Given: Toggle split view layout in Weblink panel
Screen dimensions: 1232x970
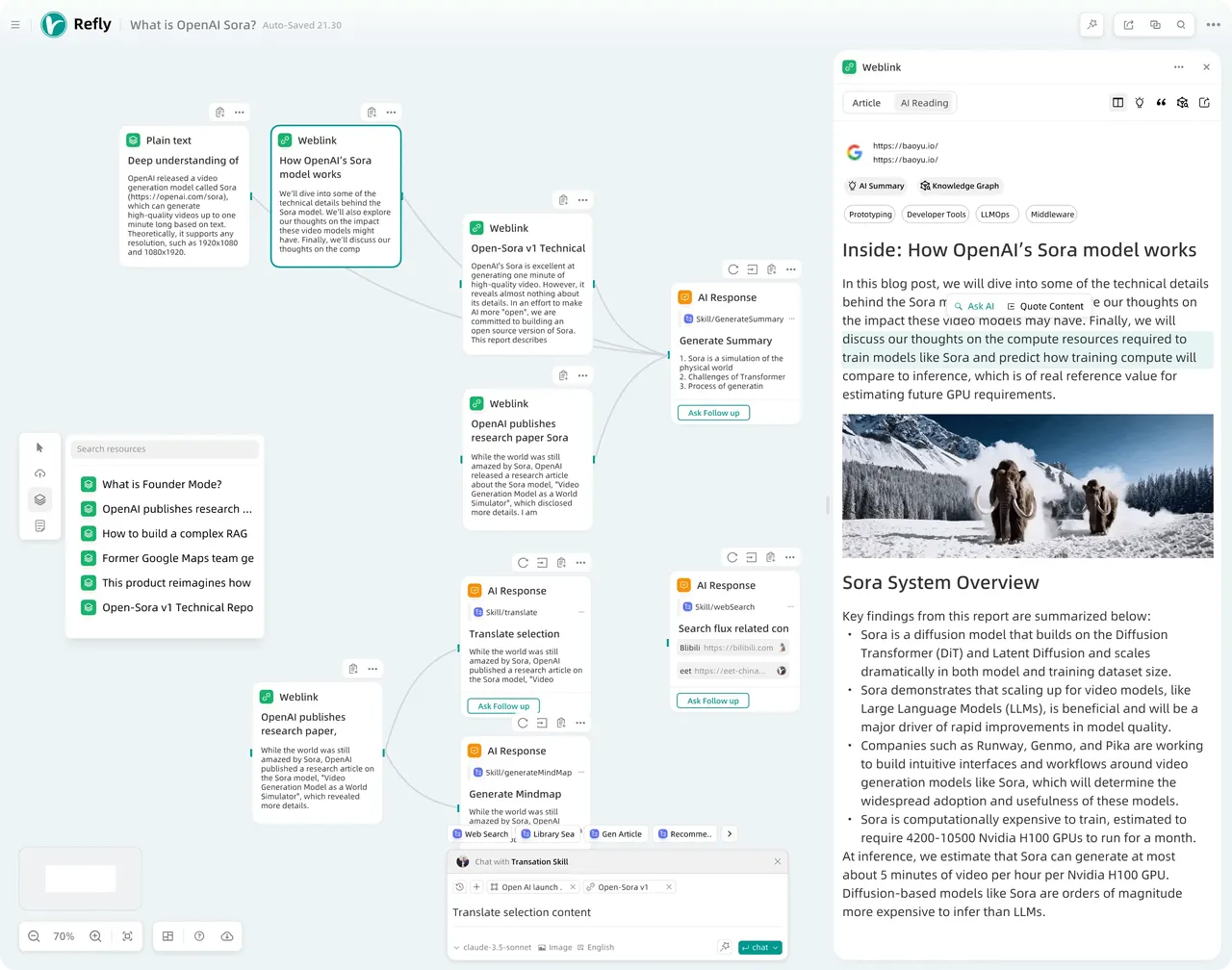Looking at the screenshot, I should (x=1117, y=103).
